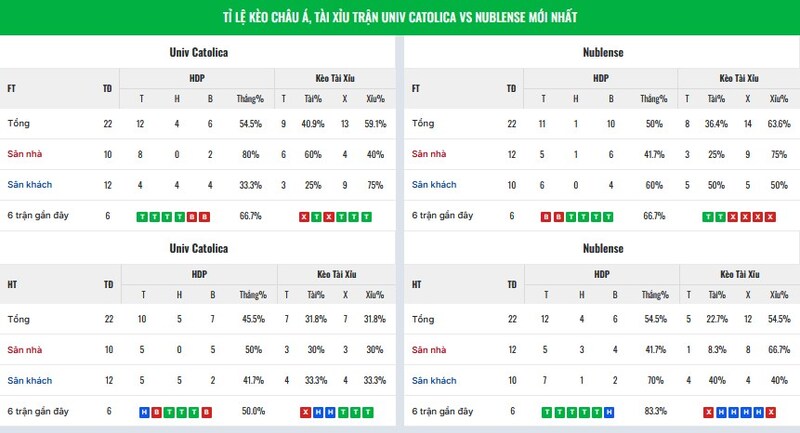
Task: Click the 6 trận gần đây label in Univ Catolica HT table
Action: coord(37,411)
